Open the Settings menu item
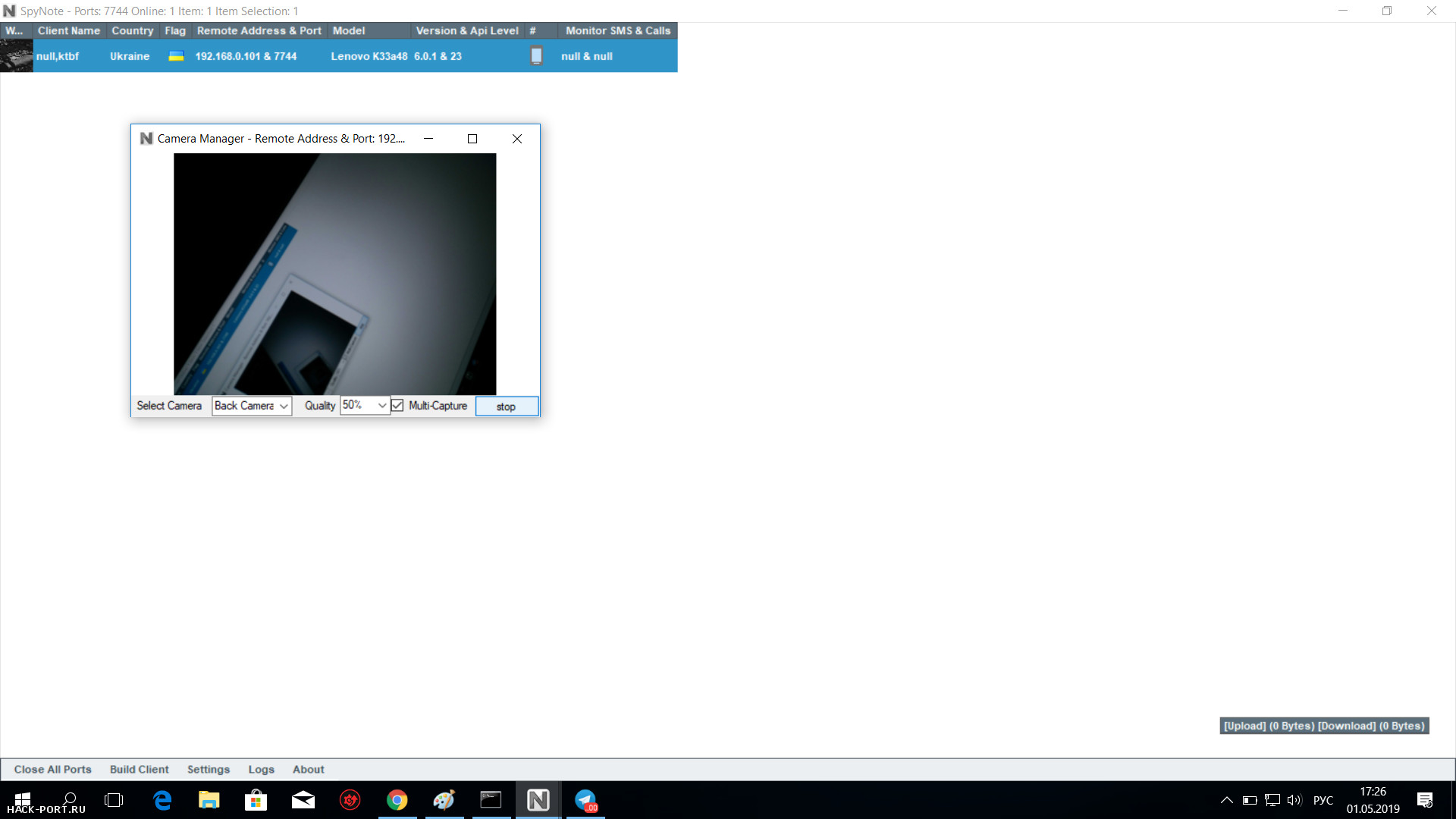1456x819 pixels. (x=209, y=769)
